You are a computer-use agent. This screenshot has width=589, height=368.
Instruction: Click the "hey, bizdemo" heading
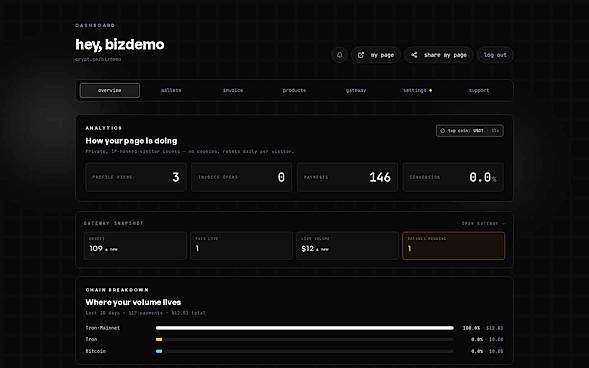(x=120, y=44)
